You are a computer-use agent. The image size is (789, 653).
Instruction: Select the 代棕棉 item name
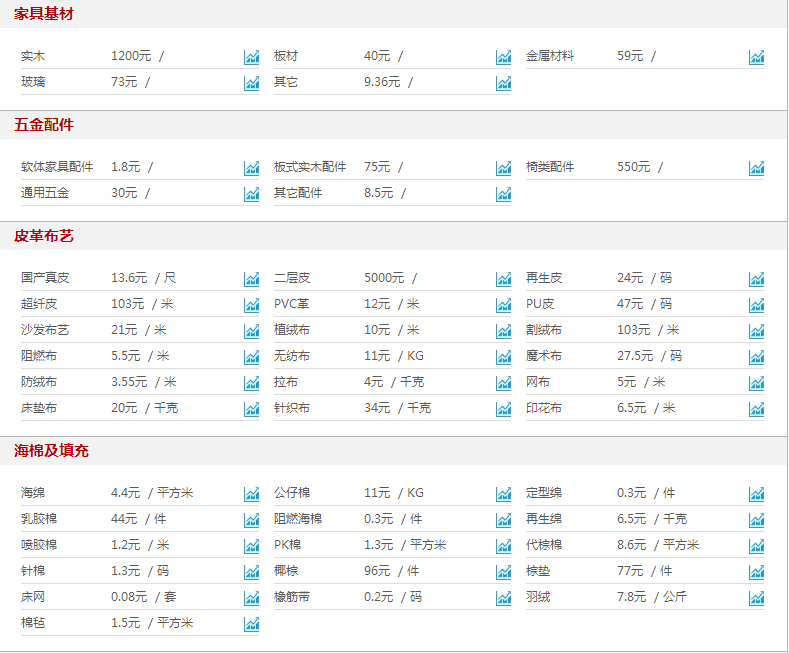pyautogui.click(x=544, y=545)
